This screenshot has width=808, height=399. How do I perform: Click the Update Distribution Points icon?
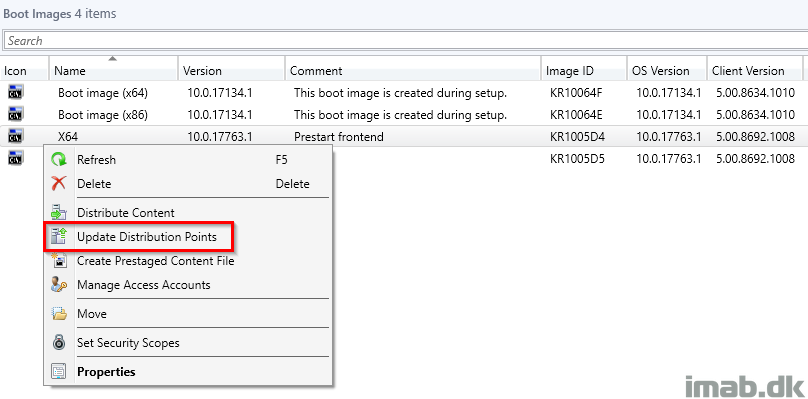click(59, 237)
